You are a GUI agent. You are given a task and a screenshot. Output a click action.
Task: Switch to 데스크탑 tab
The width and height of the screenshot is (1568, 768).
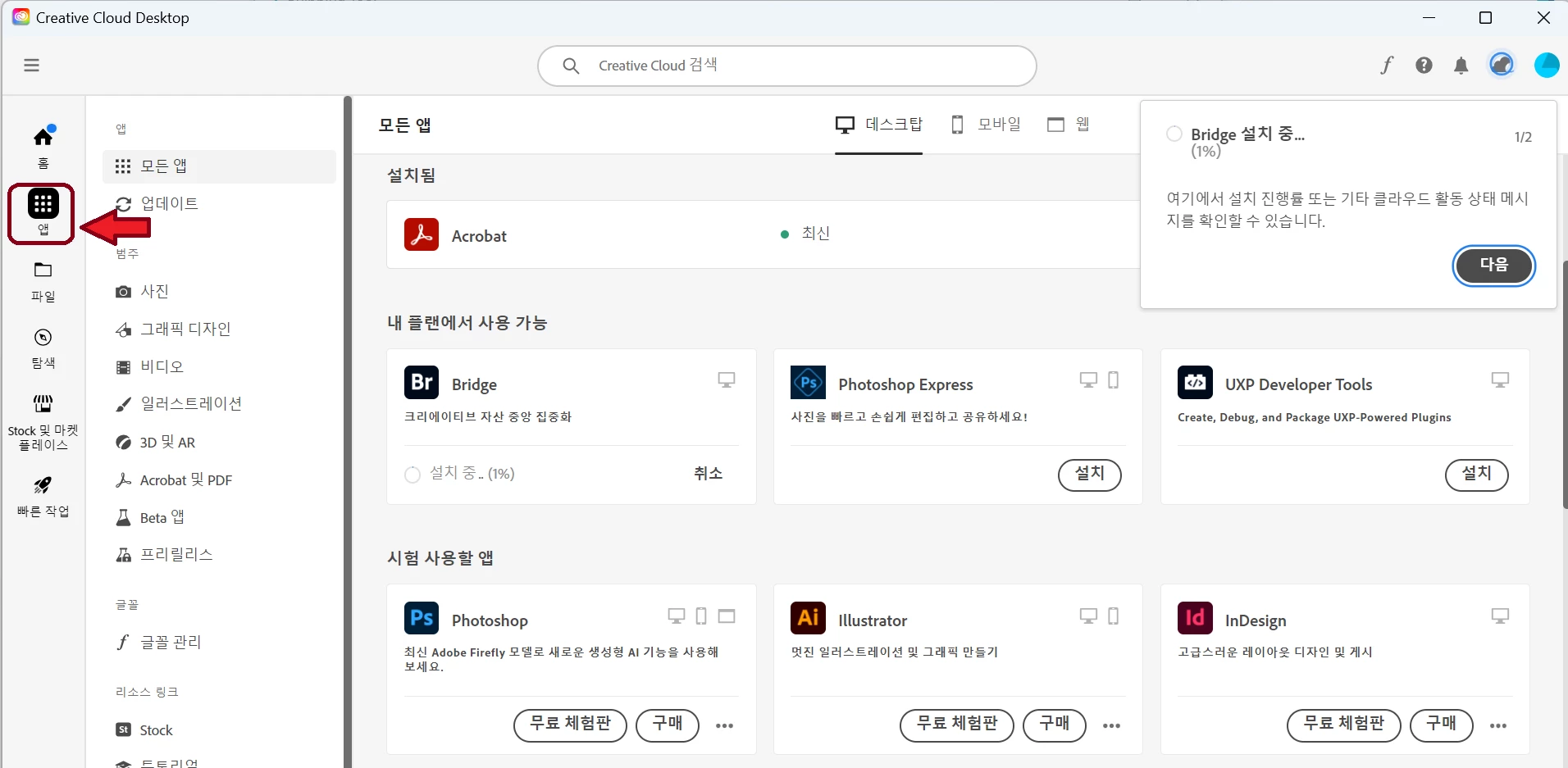pos(878,125)
